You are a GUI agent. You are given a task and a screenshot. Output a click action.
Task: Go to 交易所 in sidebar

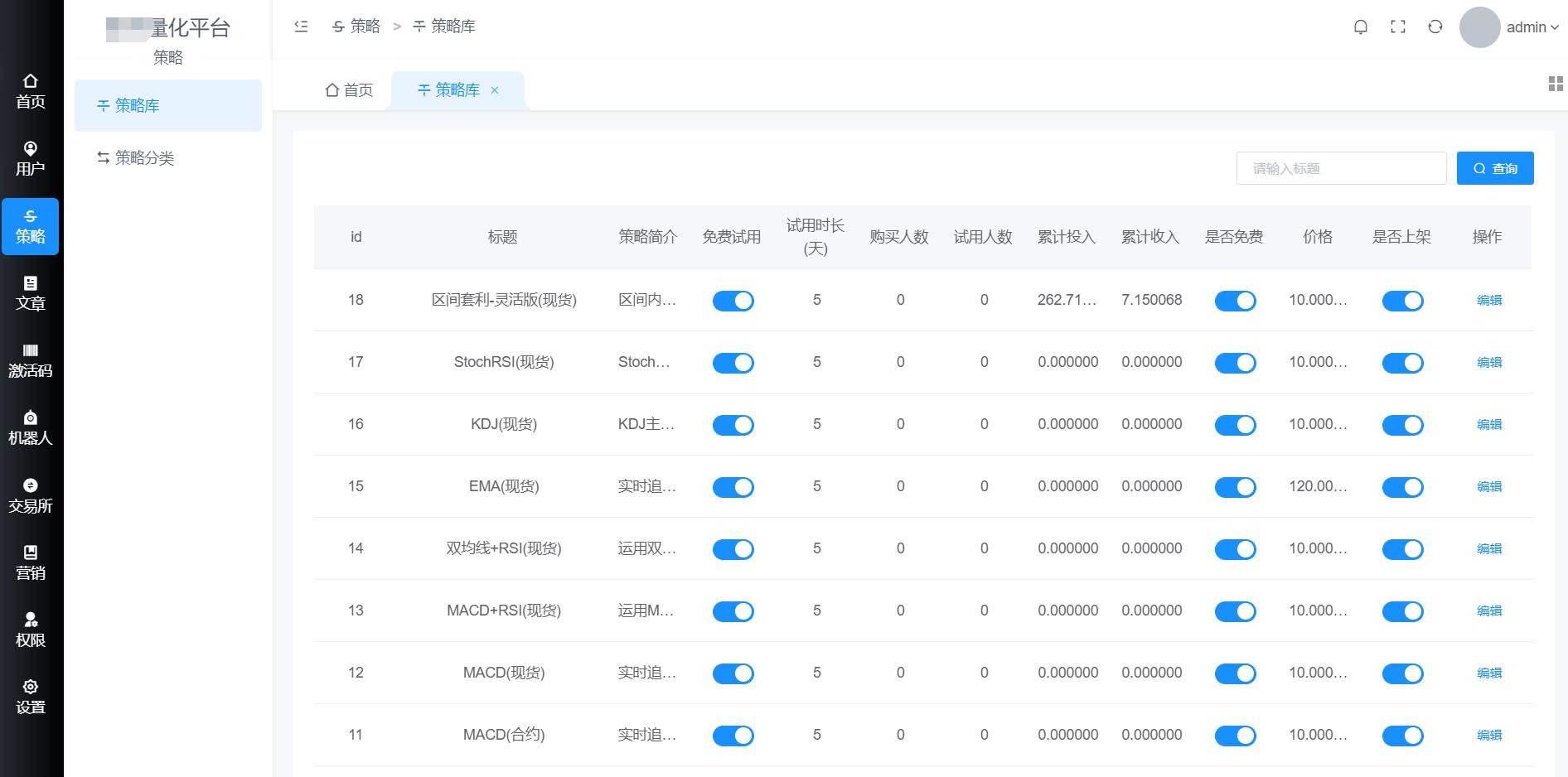click(x=31, y=495)
